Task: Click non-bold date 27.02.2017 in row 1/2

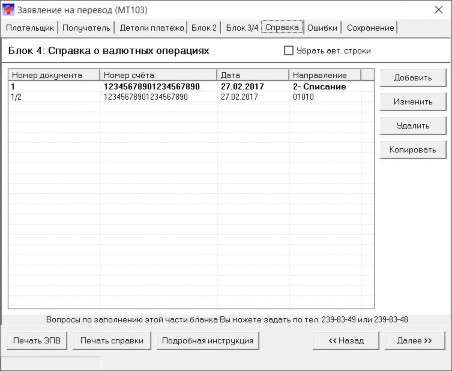Action: [239, 97]
